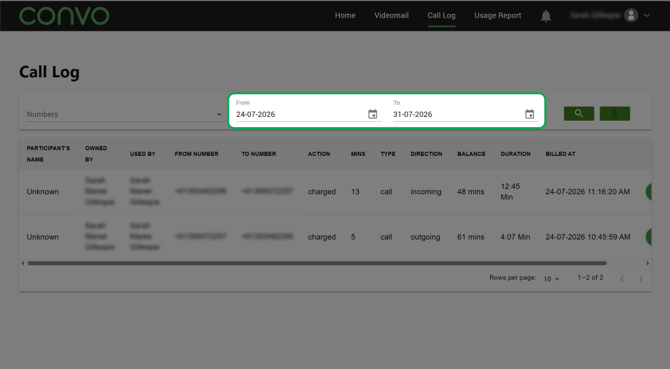Select the Call Log tab
The height and width of the screenshot is (369, 670).
coord(441,15)
